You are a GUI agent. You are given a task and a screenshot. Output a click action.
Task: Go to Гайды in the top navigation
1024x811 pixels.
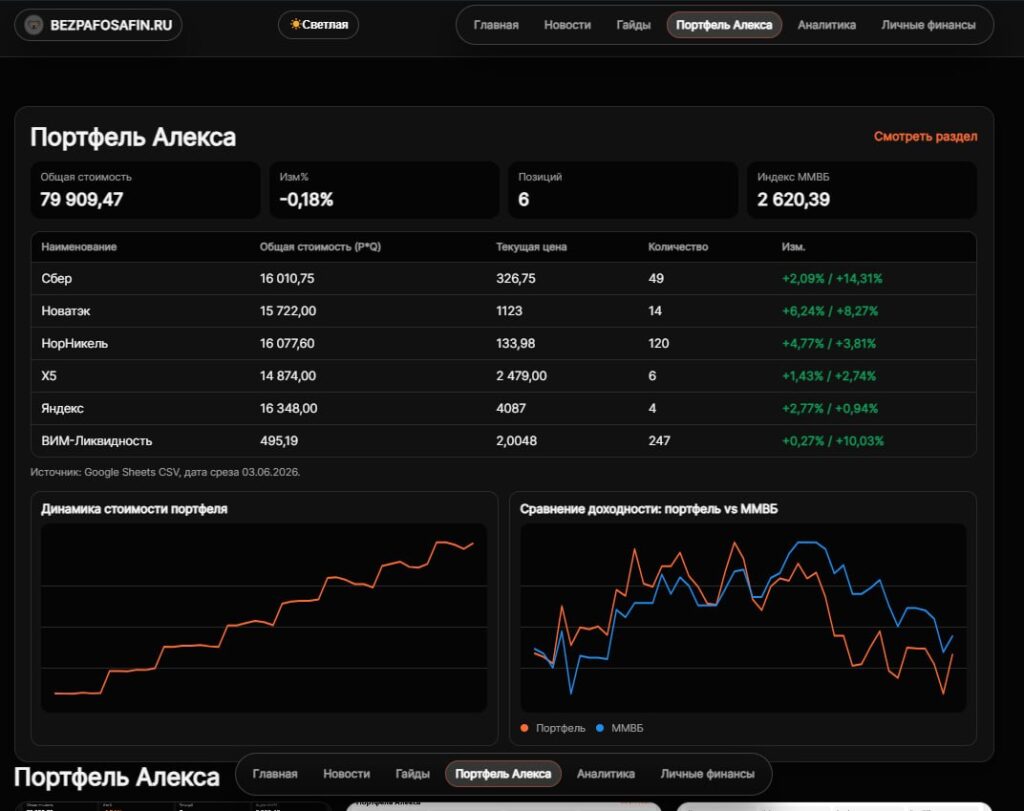point(633,25)
